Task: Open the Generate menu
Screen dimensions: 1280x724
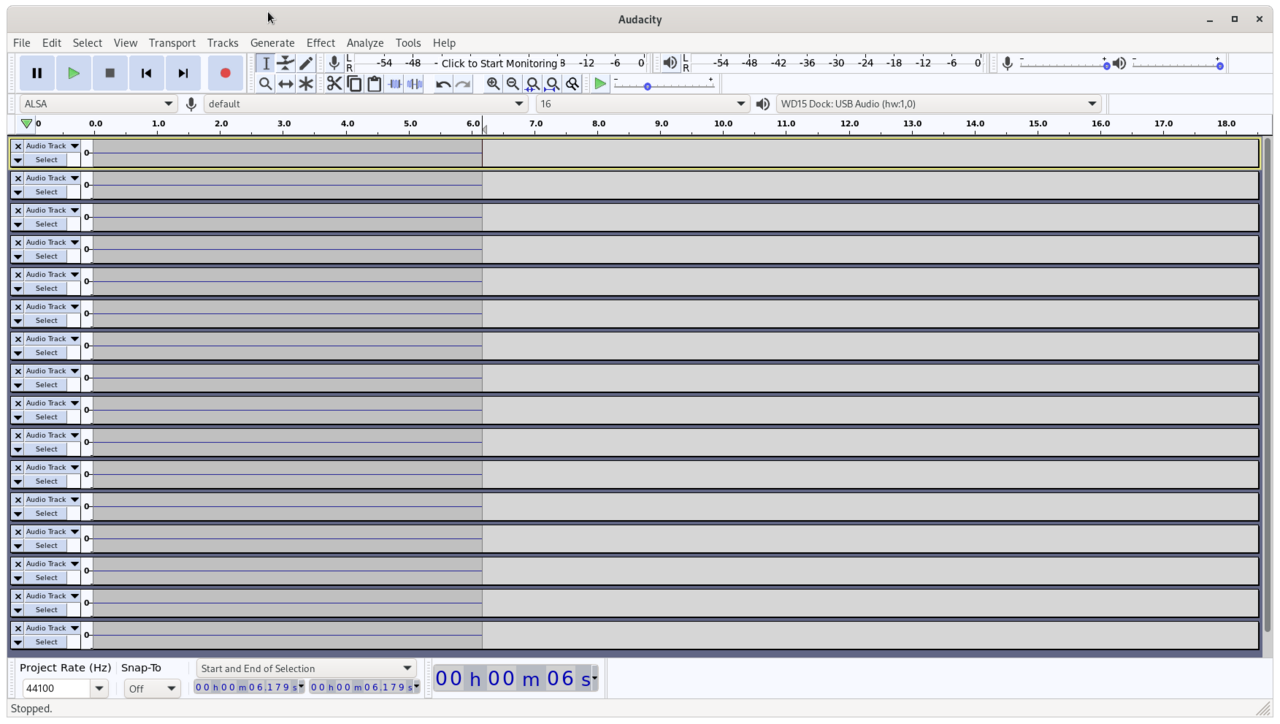Action: [x=272, y=43]
